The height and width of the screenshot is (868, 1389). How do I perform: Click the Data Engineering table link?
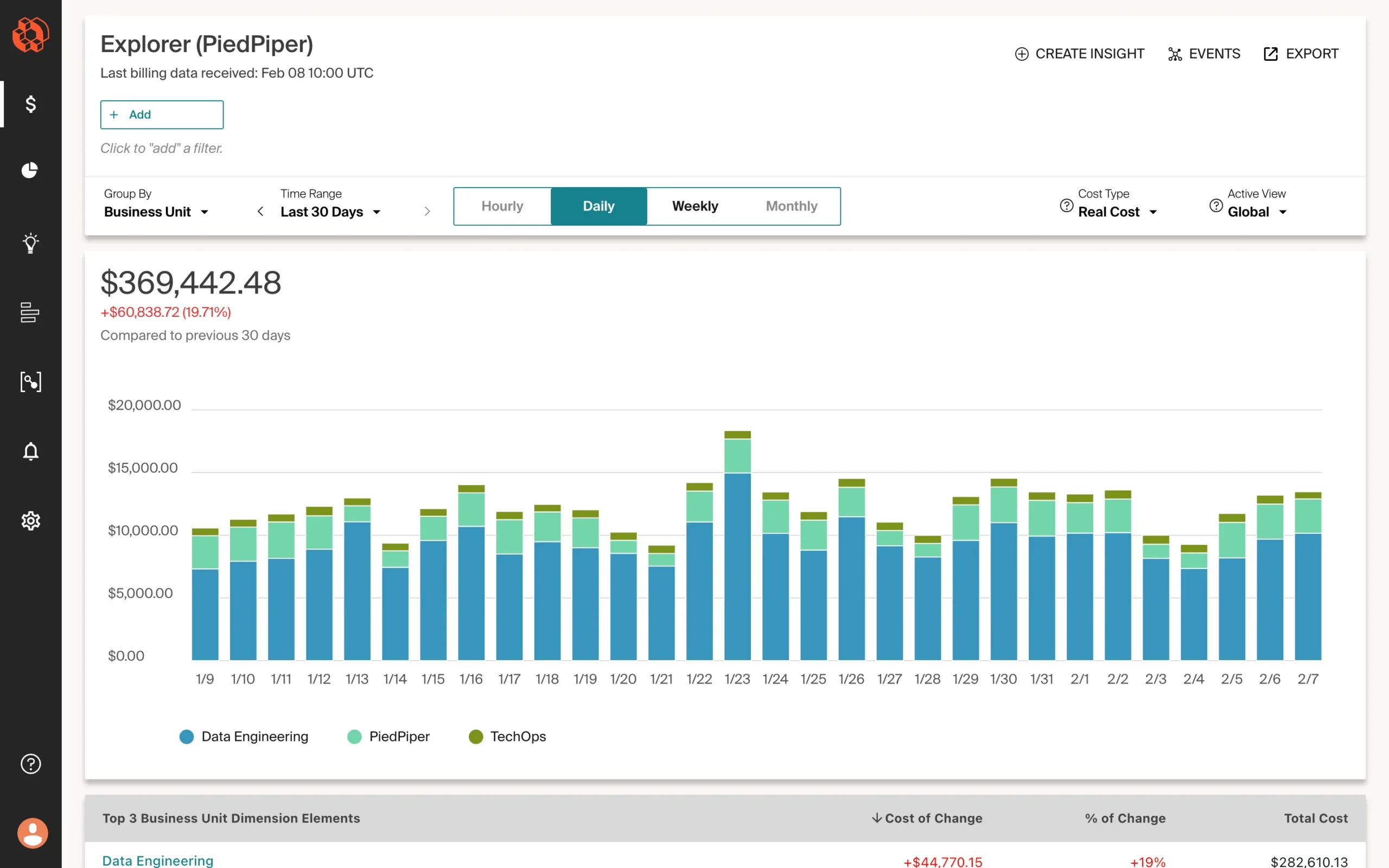point(158,860)
